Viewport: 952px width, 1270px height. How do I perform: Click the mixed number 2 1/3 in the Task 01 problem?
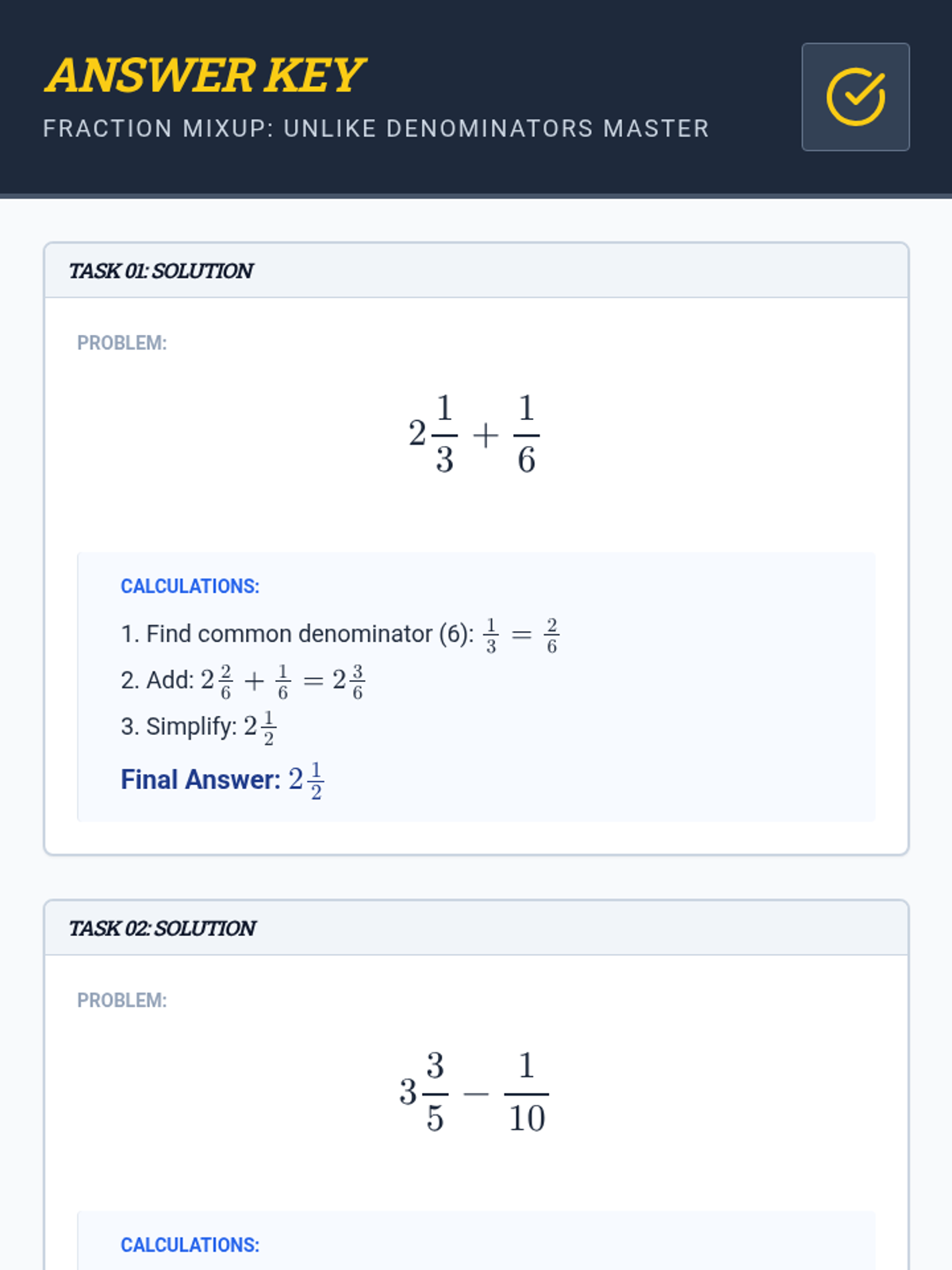[433, 434]
